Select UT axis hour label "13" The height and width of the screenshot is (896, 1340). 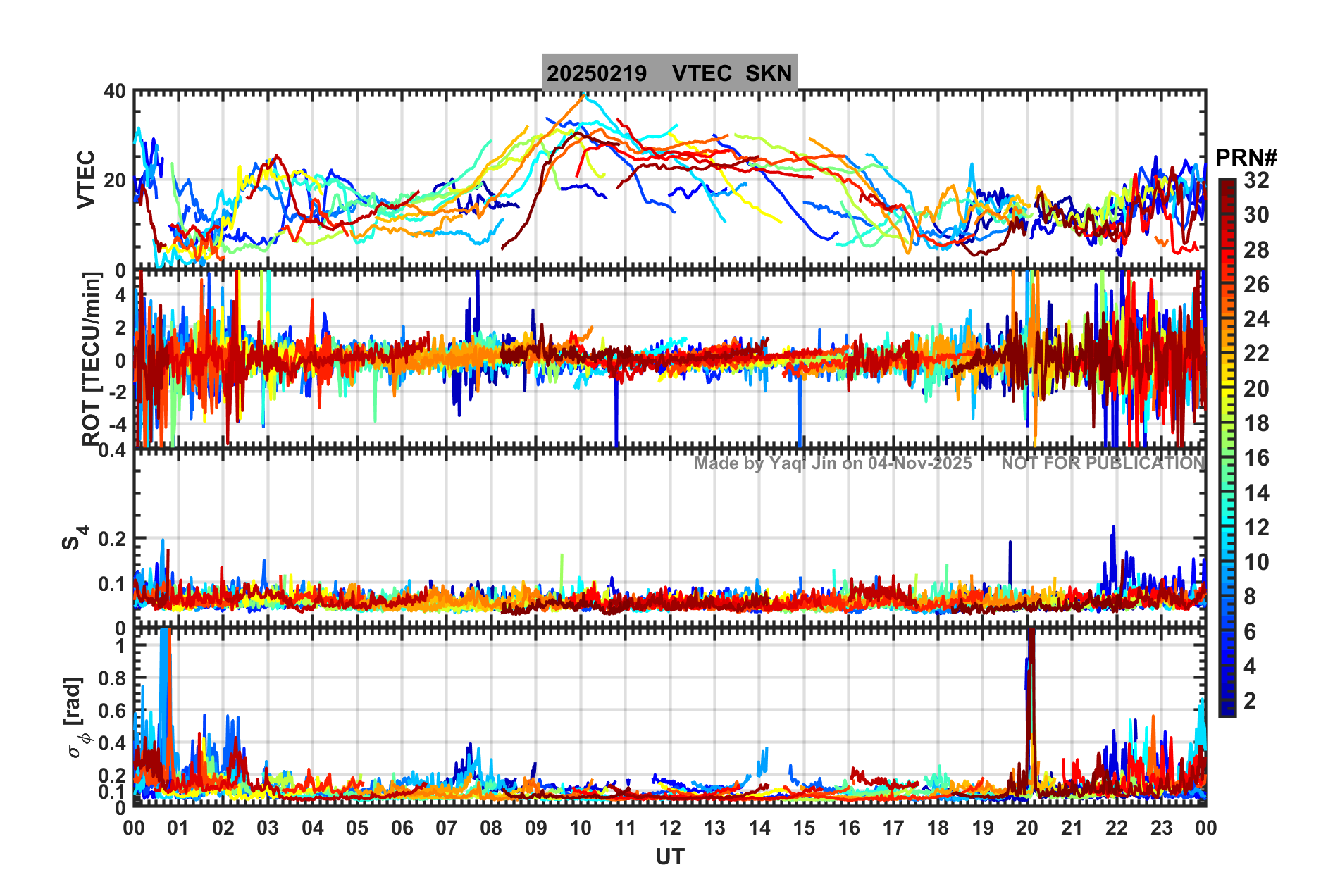click(714, 828)
